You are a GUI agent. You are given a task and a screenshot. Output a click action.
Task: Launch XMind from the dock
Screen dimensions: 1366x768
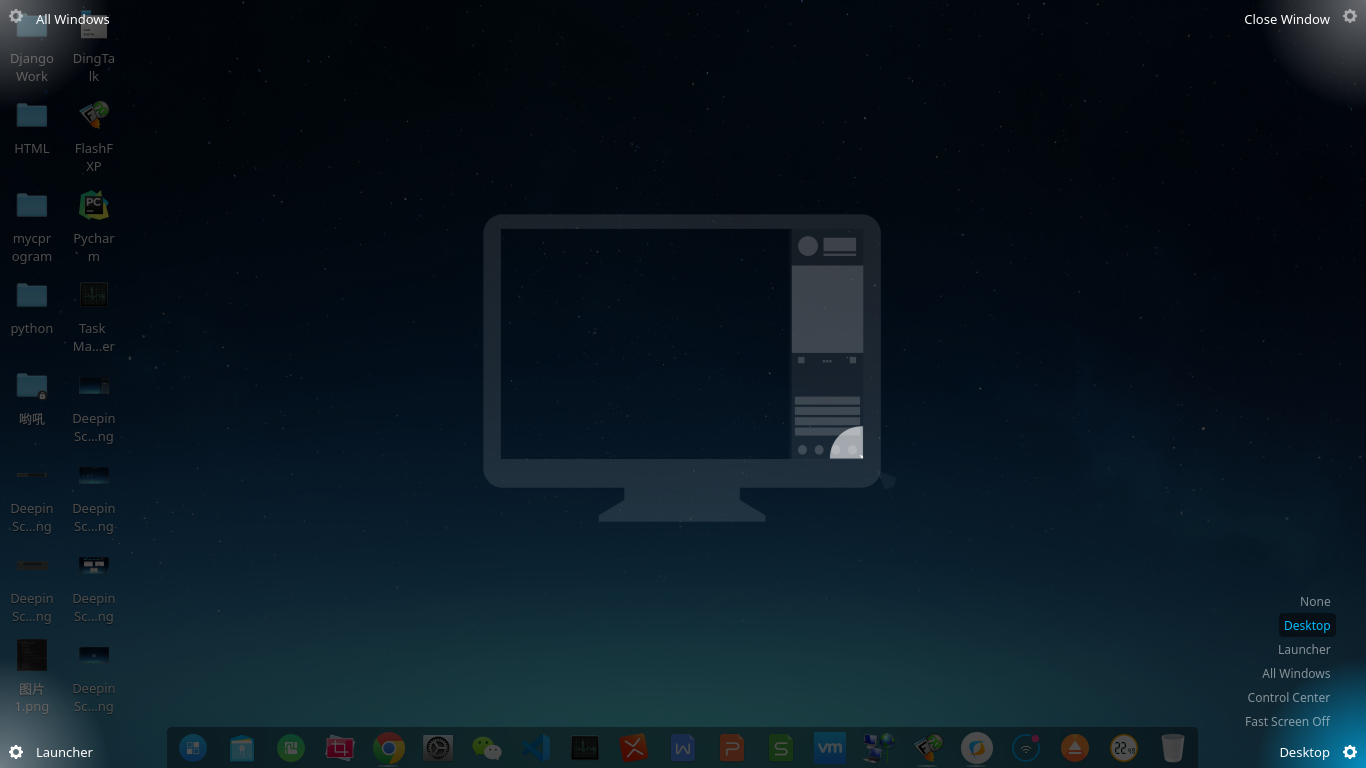coord(634,748)
